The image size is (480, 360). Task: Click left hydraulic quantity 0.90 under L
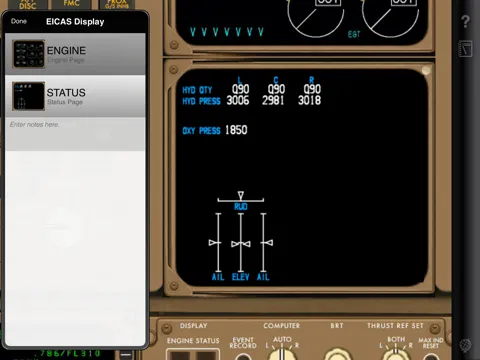[240, 89]
